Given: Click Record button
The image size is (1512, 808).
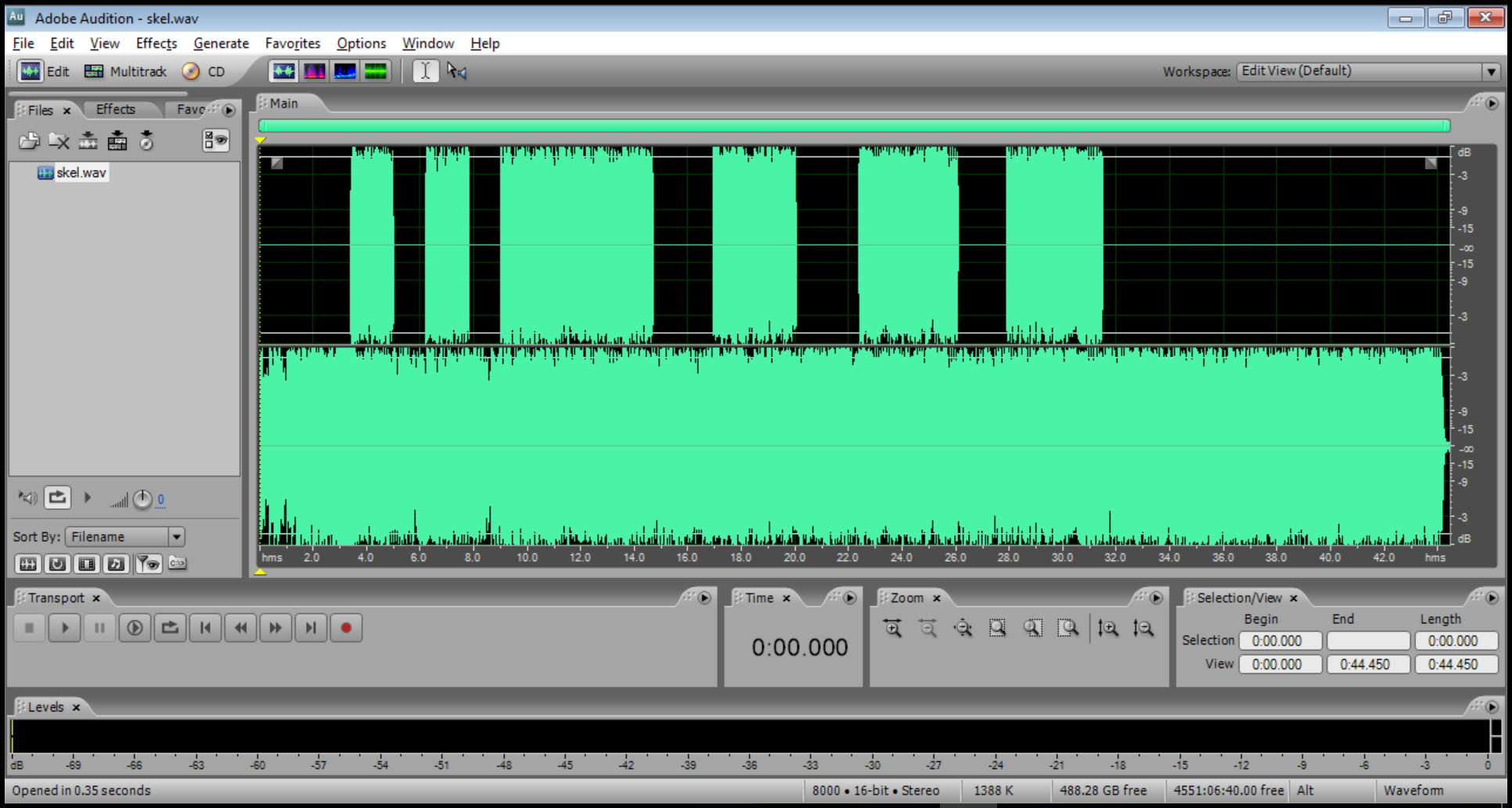Looking at the screenshot, I should click(346, 628).
